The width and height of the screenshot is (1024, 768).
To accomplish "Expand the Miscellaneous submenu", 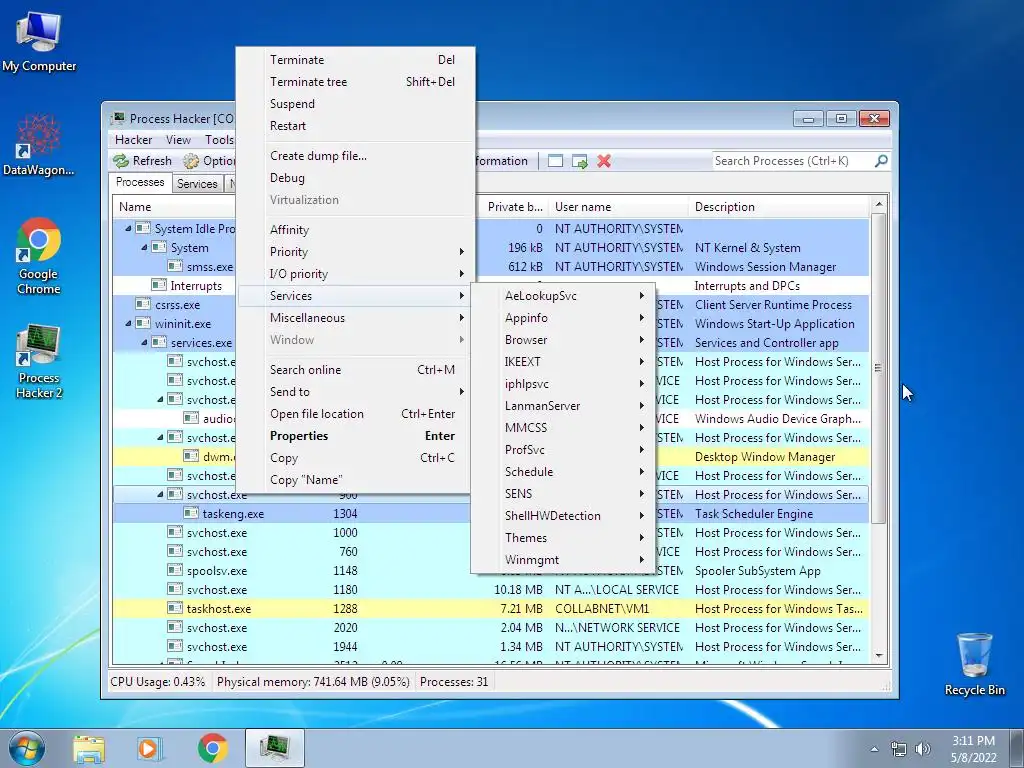I will tap(353, 318).
